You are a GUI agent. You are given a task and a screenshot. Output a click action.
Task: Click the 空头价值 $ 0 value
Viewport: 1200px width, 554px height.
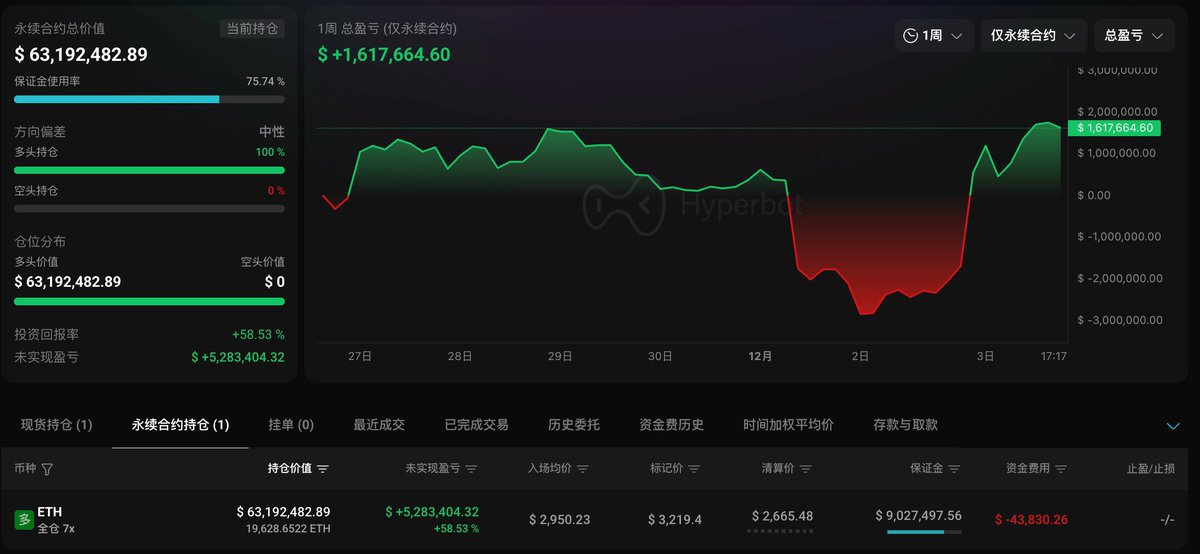tap(274, 282)
